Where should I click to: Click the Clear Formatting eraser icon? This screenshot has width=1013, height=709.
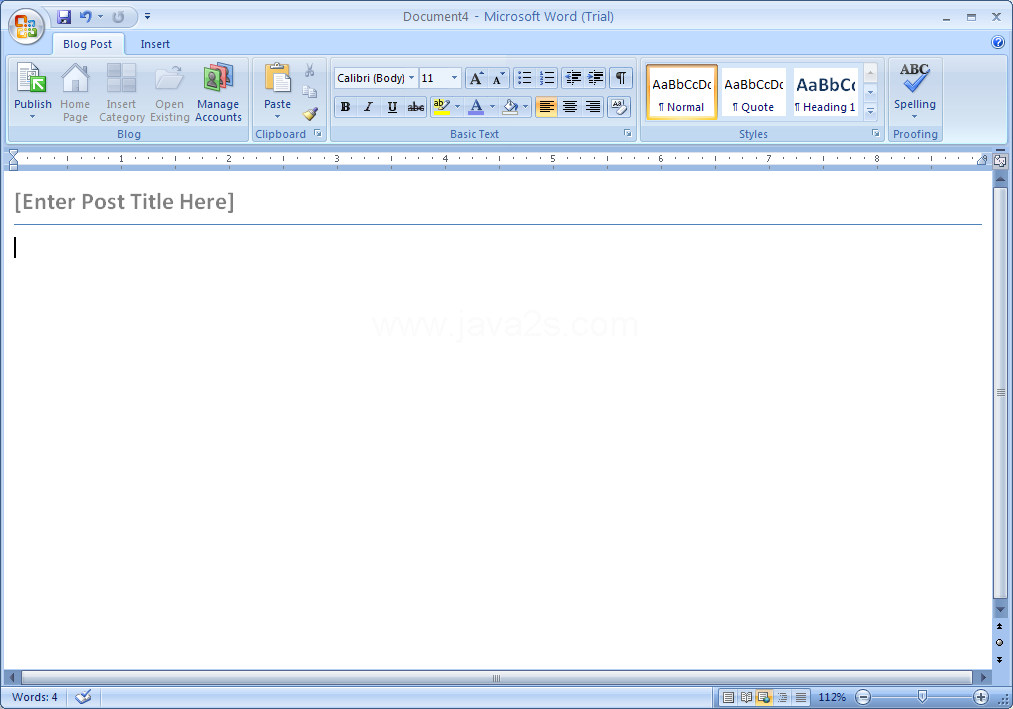[619, 107]
